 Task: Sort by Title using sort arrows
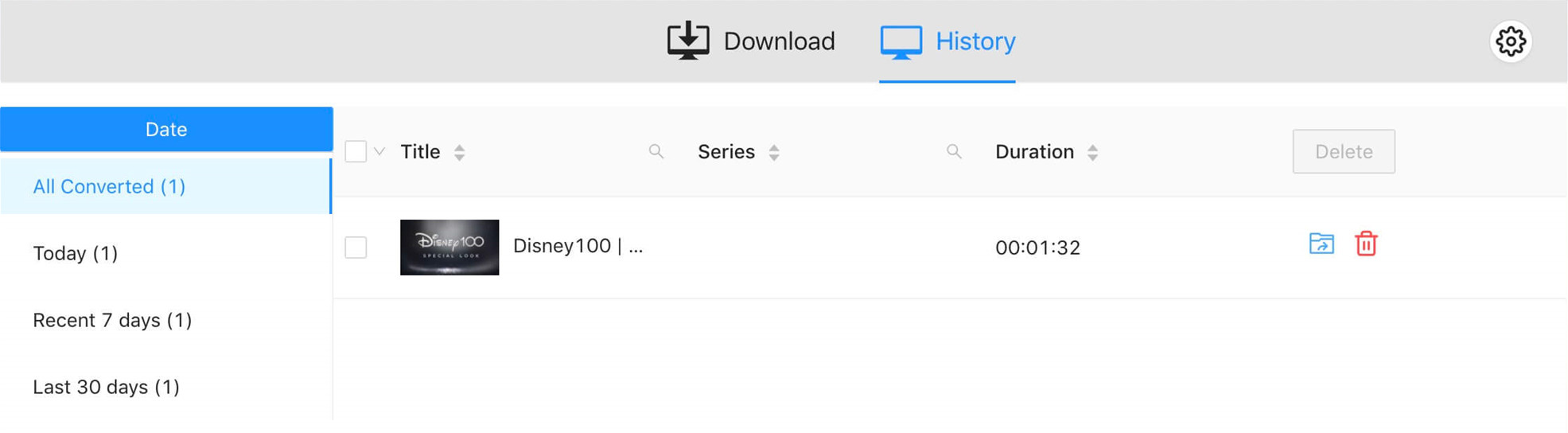coord(459,152)
